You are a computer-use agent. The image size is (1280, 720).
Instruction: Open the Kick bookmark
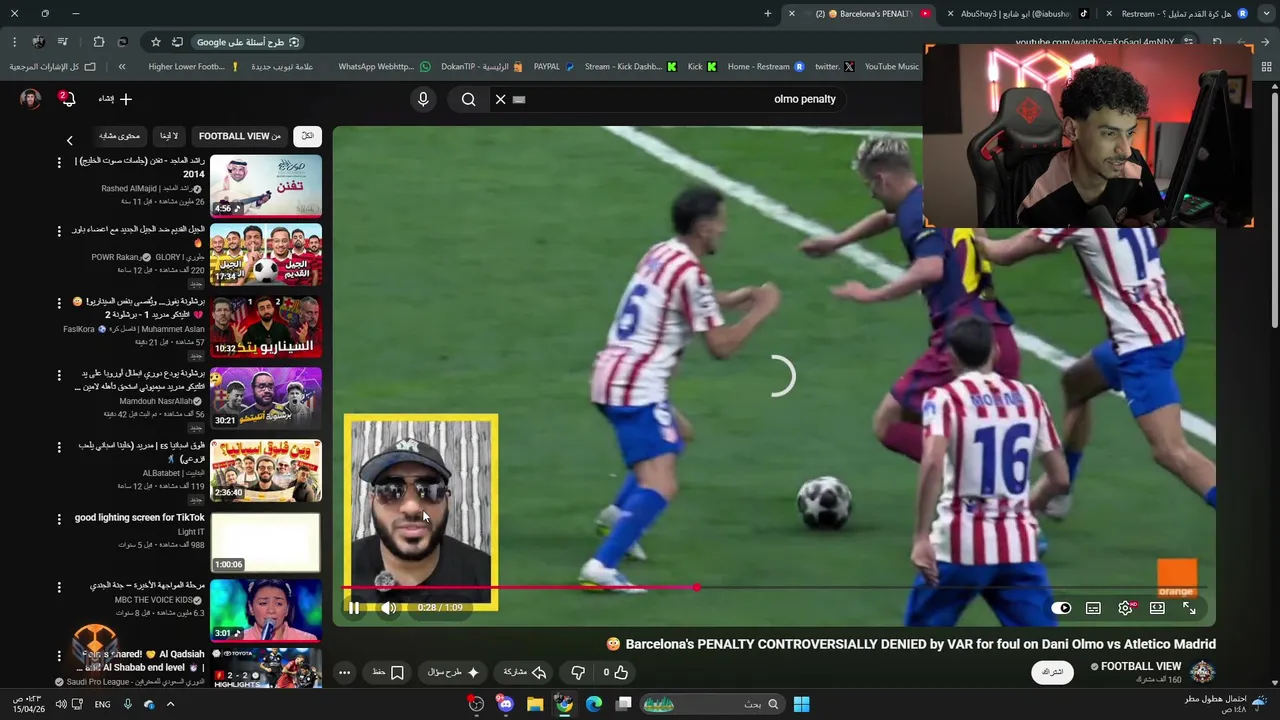(x=702, y=67)
